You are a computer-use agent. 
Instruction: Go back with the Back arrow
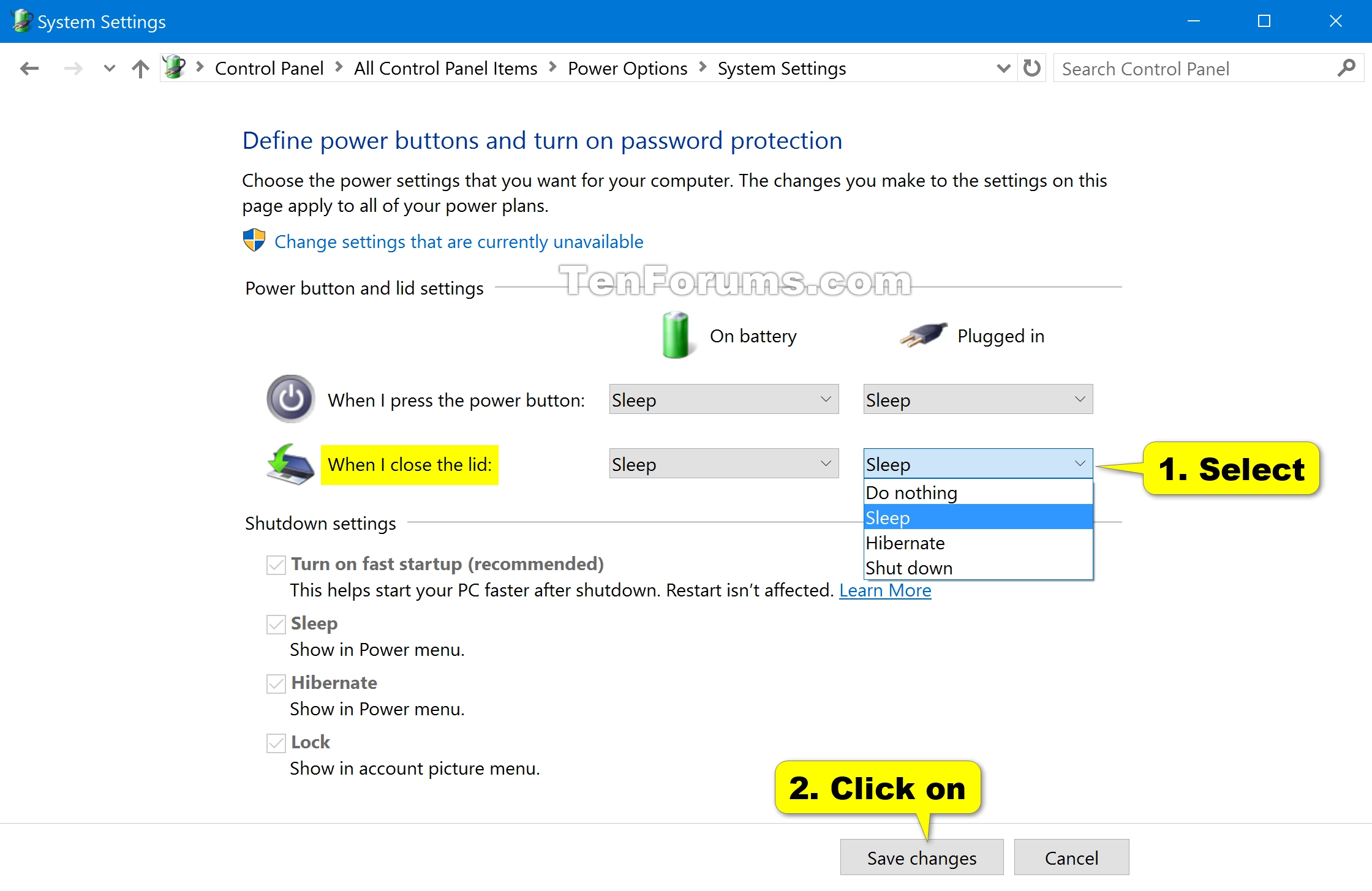point(29,69)
